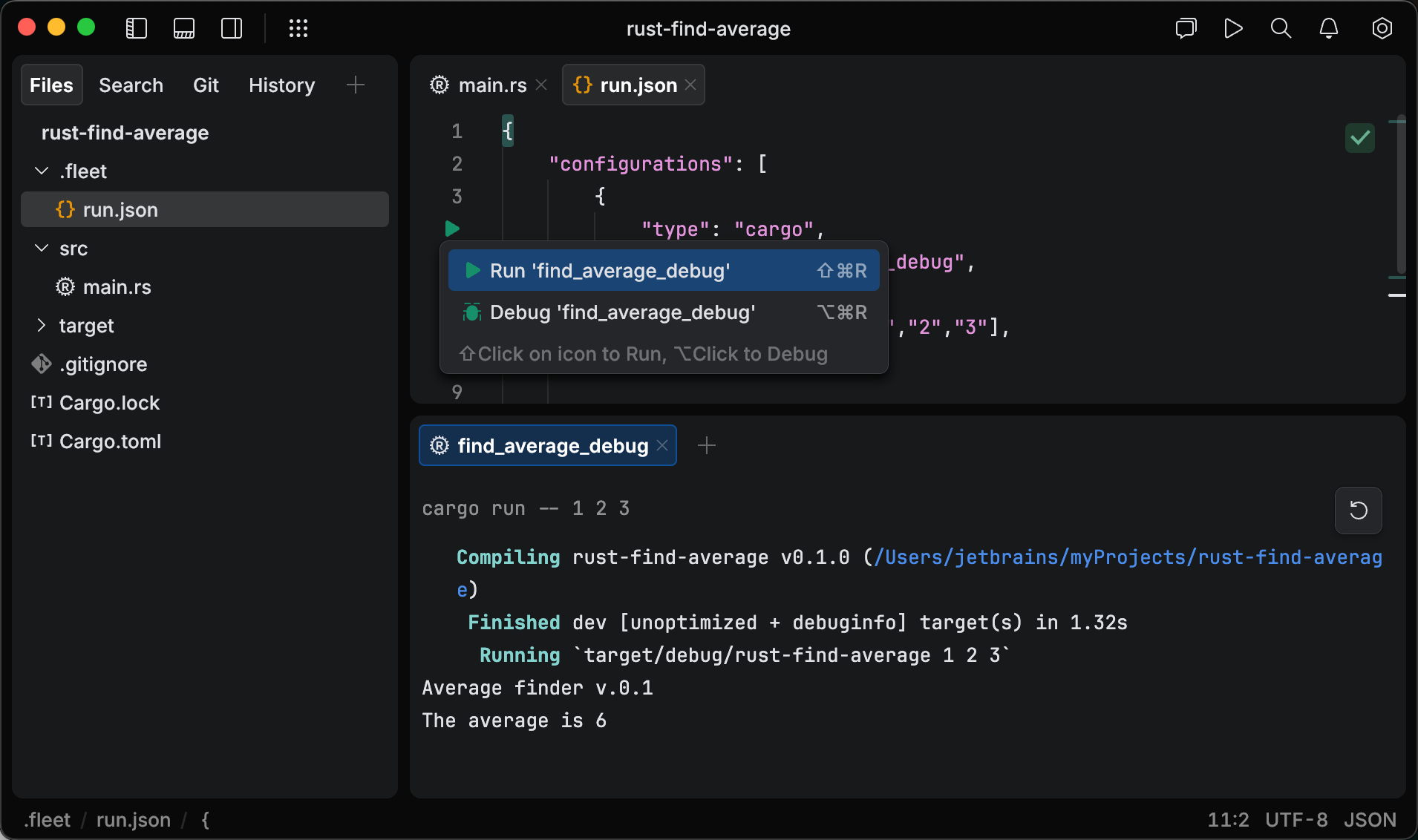Open settings via the gear icon
Screen dimensions: 1418x840
pyautogui.click(x=1382, y=28)
